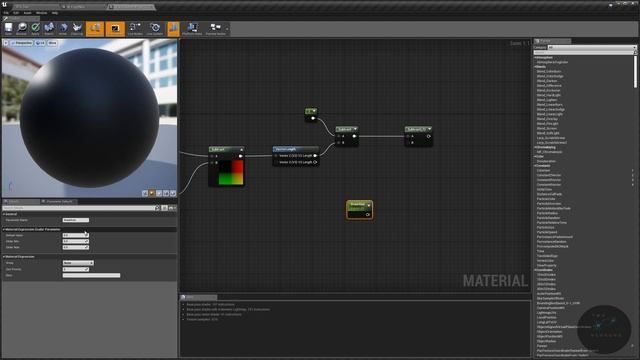Click the small constant node output pin
640x360 pixels.
(x=313, y=118)
